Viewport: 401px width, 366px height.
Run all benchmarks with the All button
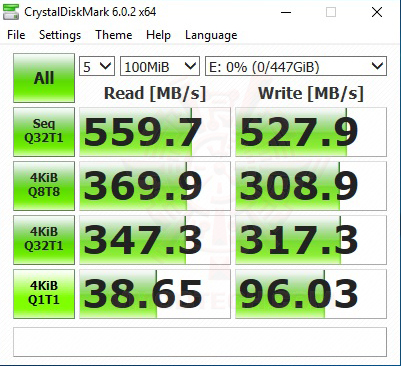[44, 78]
